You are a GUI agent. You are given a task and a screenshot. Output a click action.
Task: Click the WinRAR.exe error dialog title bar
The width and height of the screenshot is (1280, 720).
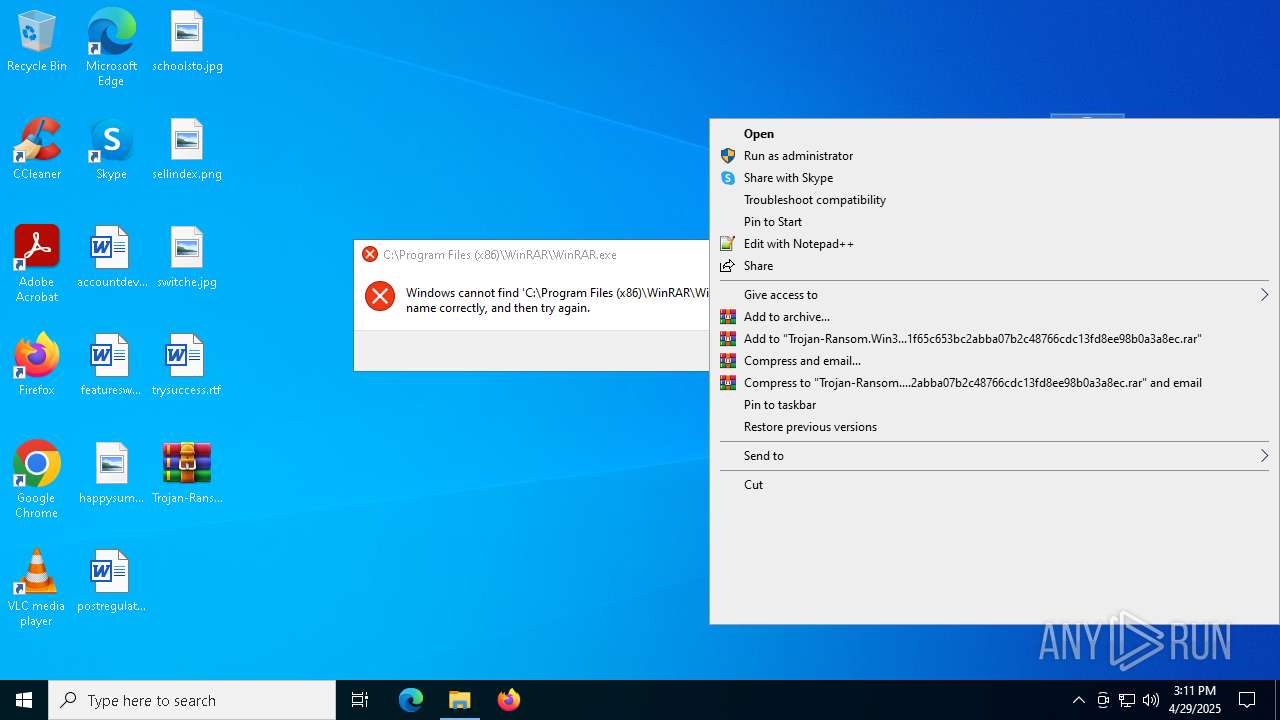[532, 255]
